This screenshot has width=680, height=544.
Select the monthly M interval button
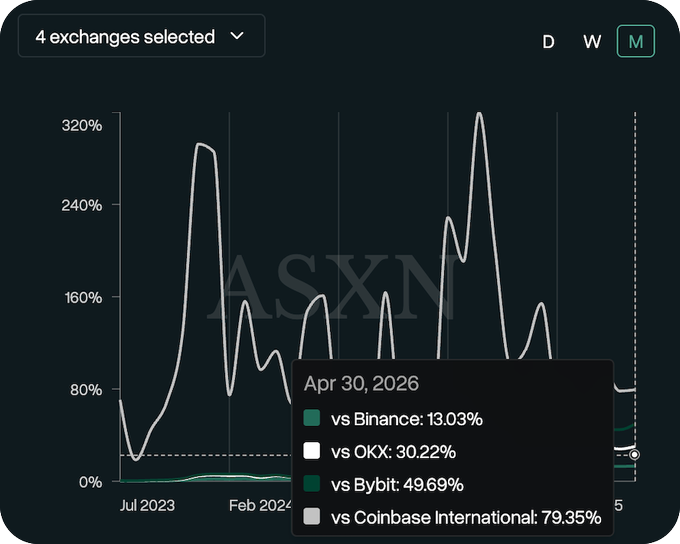[x=636, y=42]
